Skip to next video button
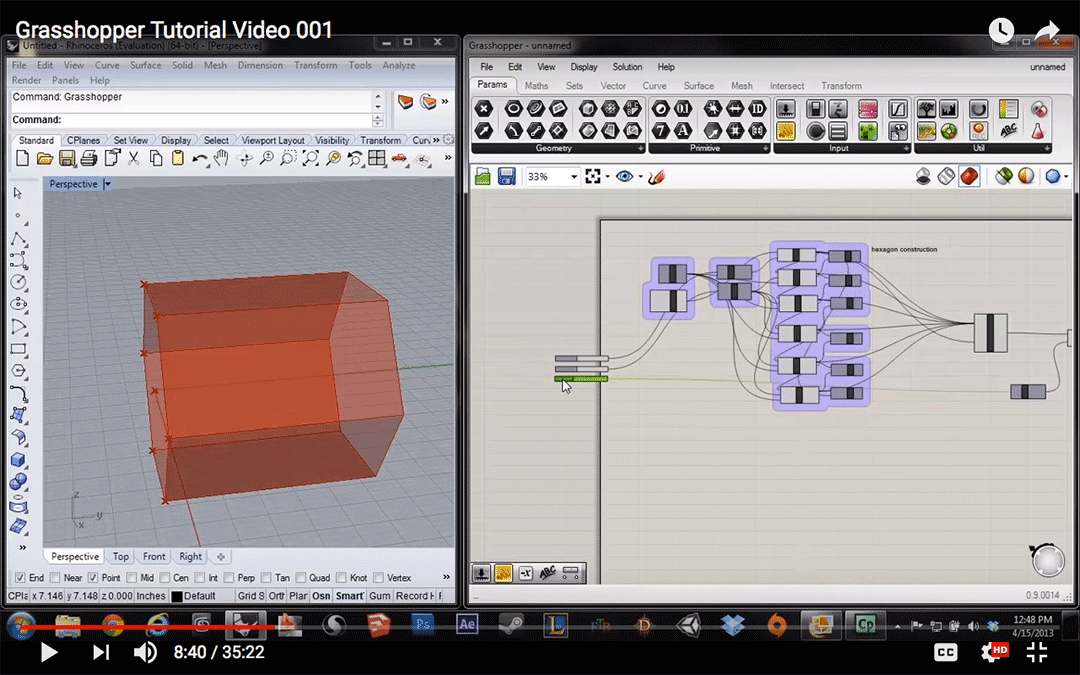Screen dimensions: 1080x675 coord(101,652)
